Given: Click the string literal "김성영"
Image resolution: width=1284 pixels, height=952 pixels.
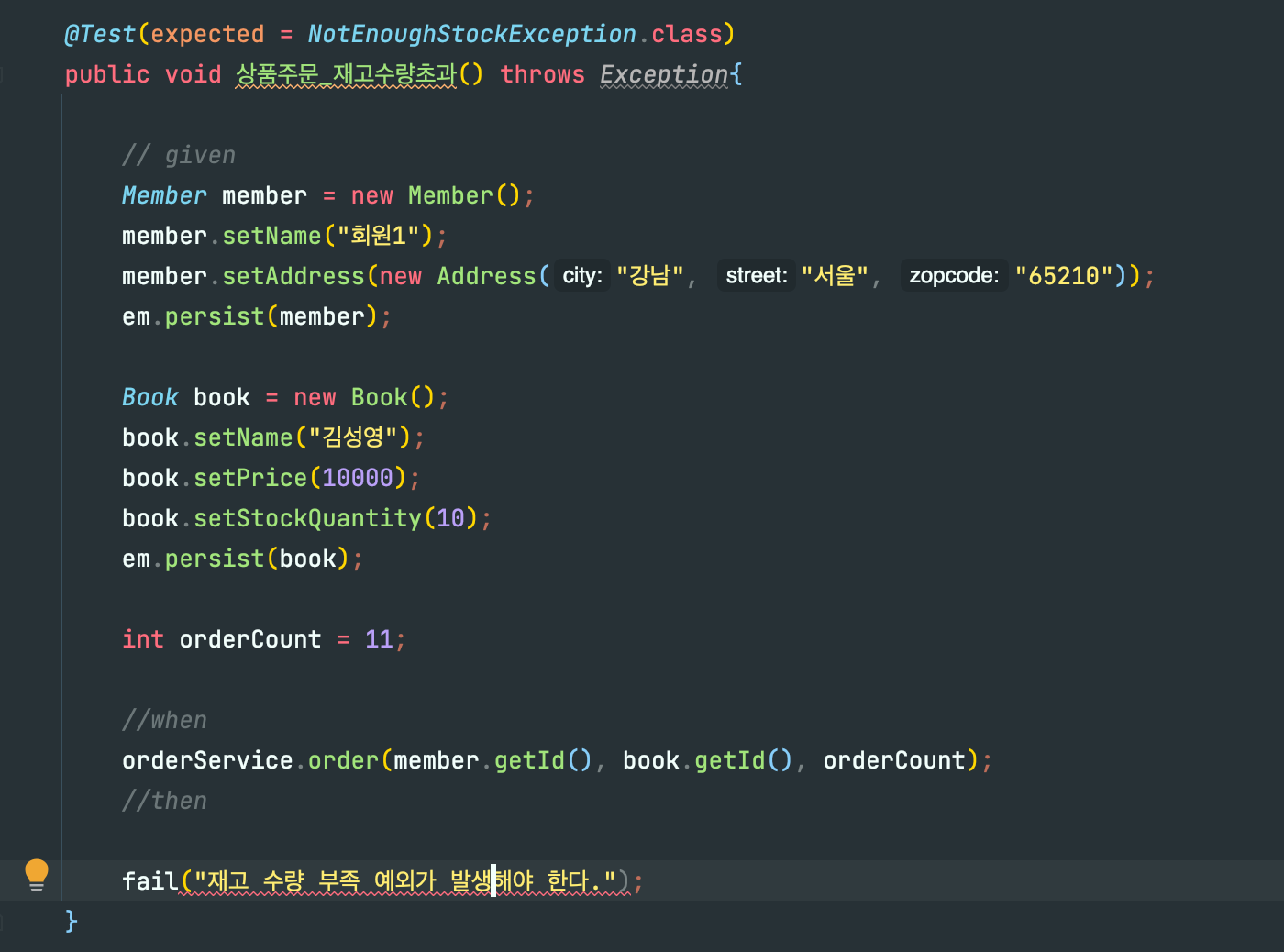Looking at the screenshot, I should [x=355, y=437].
